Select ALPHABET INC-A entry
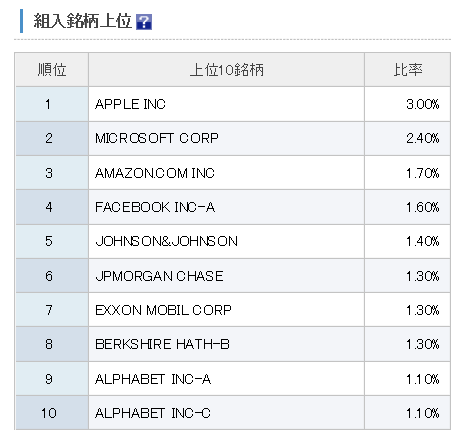 point(153,379)
